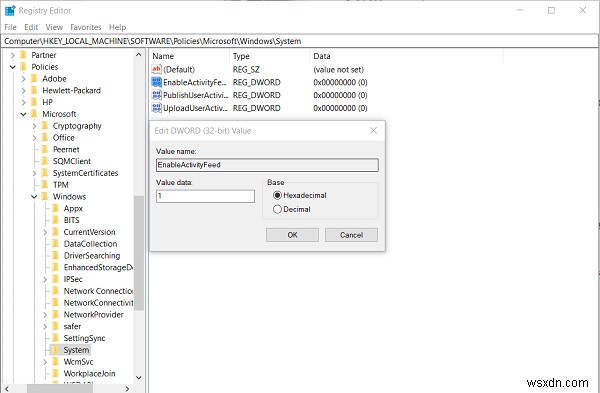The width and height of the screenshot is (600, 393).
Task: Select the UploadUserActivities DWORD icon
Action: coord(157,108)
